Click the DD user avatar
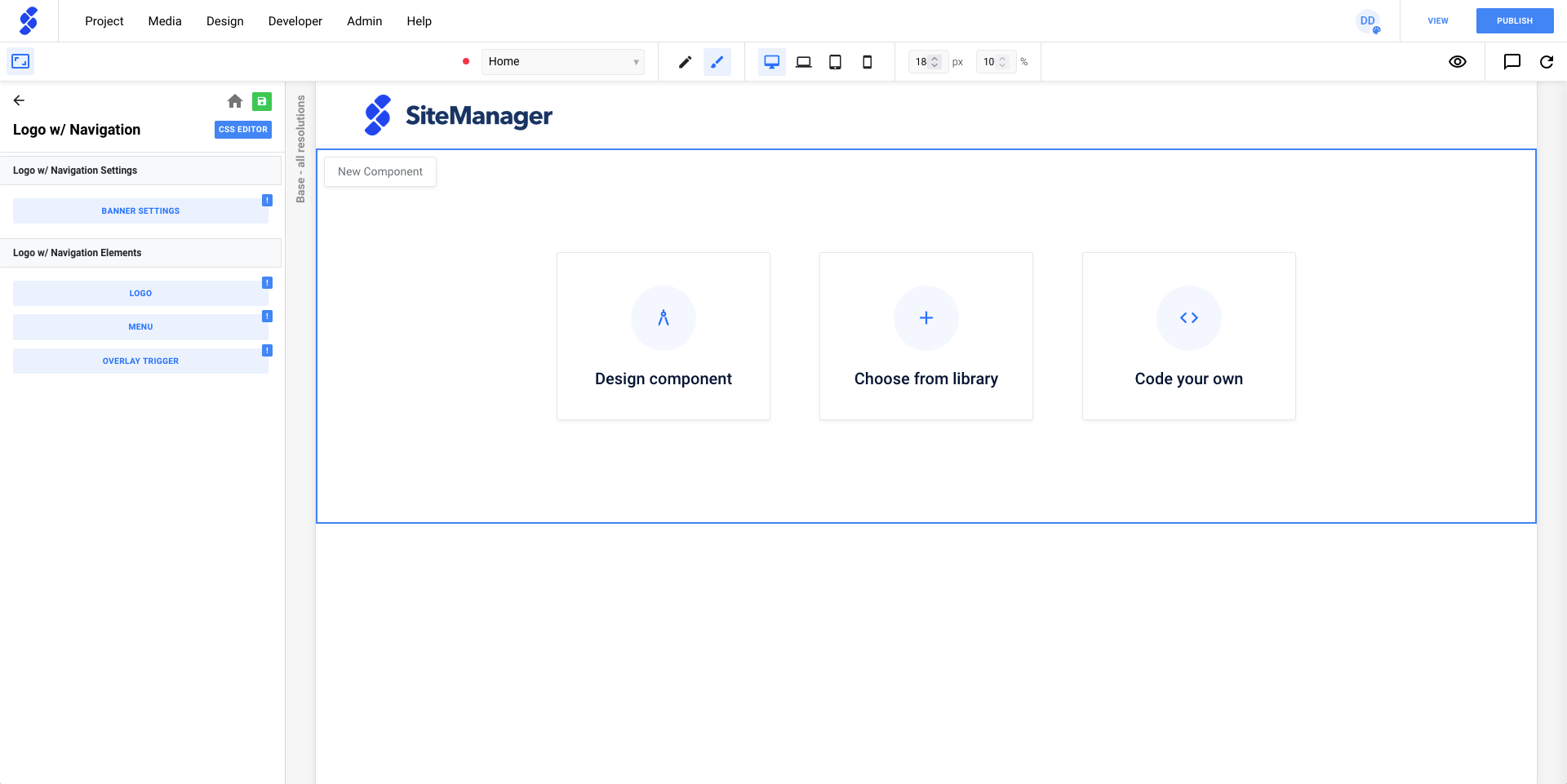This screenshot has width=1567, height=784. [x=1368, y=21]
